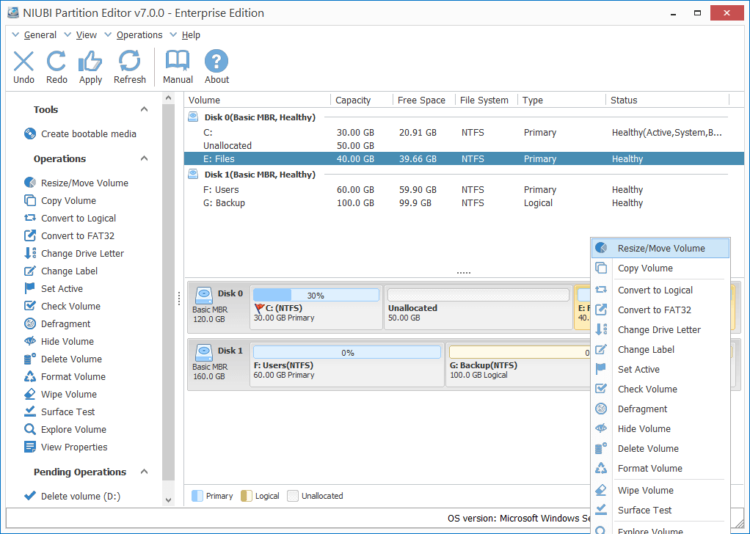
Task: Click the Disk 1 drive icon in disk map
Action: [204, 353]
